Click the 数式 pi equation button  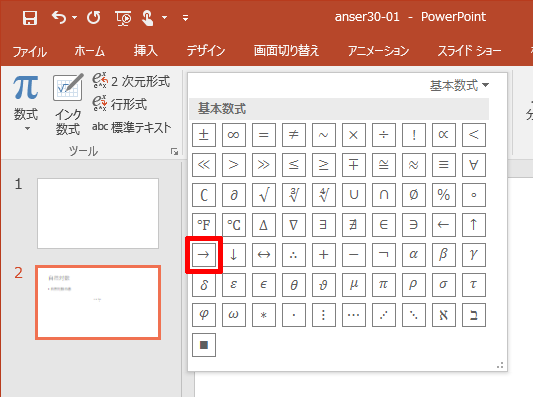click(x=26, y=103)
